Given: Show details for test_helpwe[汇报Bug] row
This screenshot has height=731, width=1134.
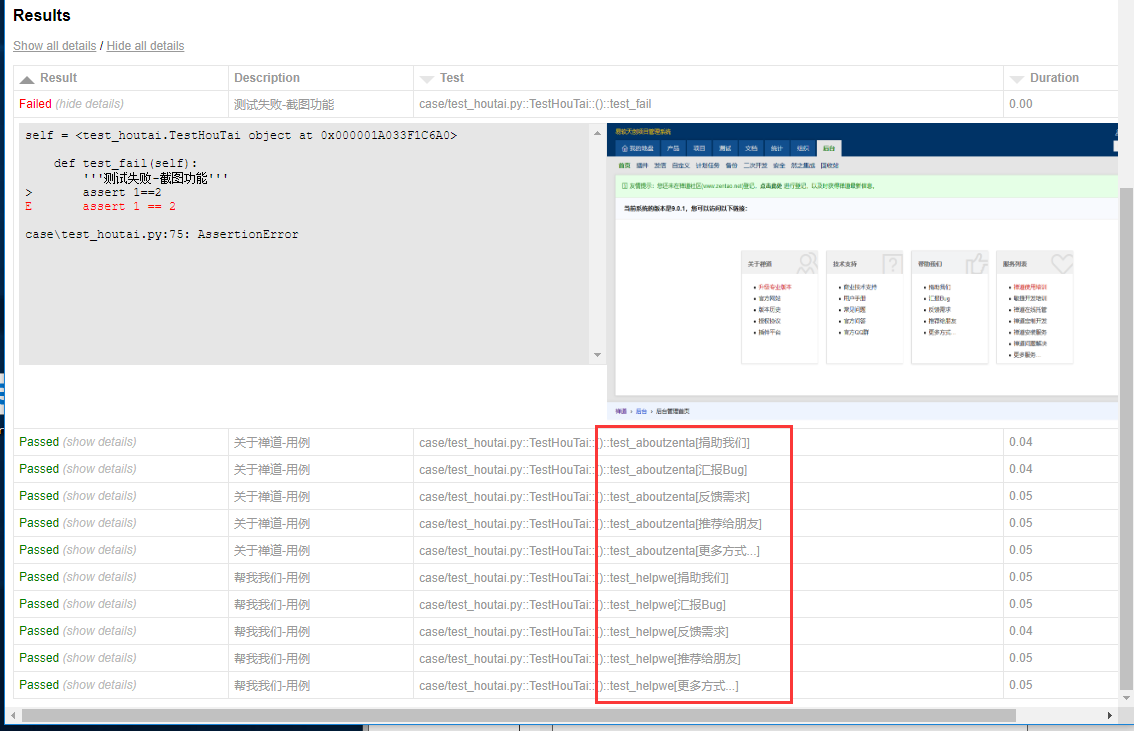Looking at the screenshot, I should tap(100, 604).
